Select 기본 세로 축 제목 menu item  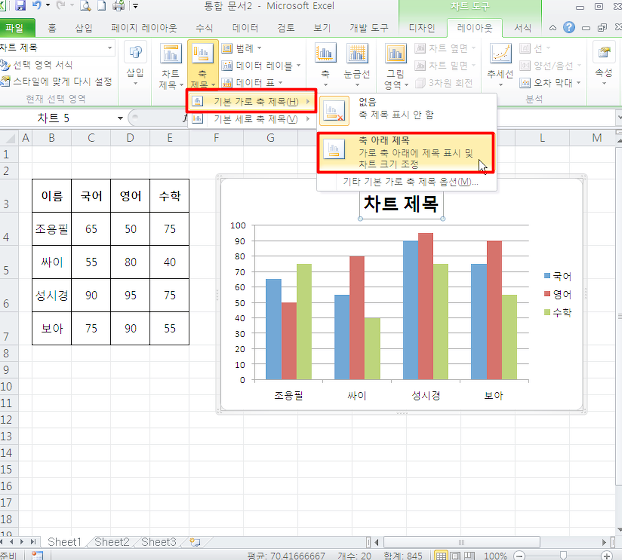click(251, 119)
